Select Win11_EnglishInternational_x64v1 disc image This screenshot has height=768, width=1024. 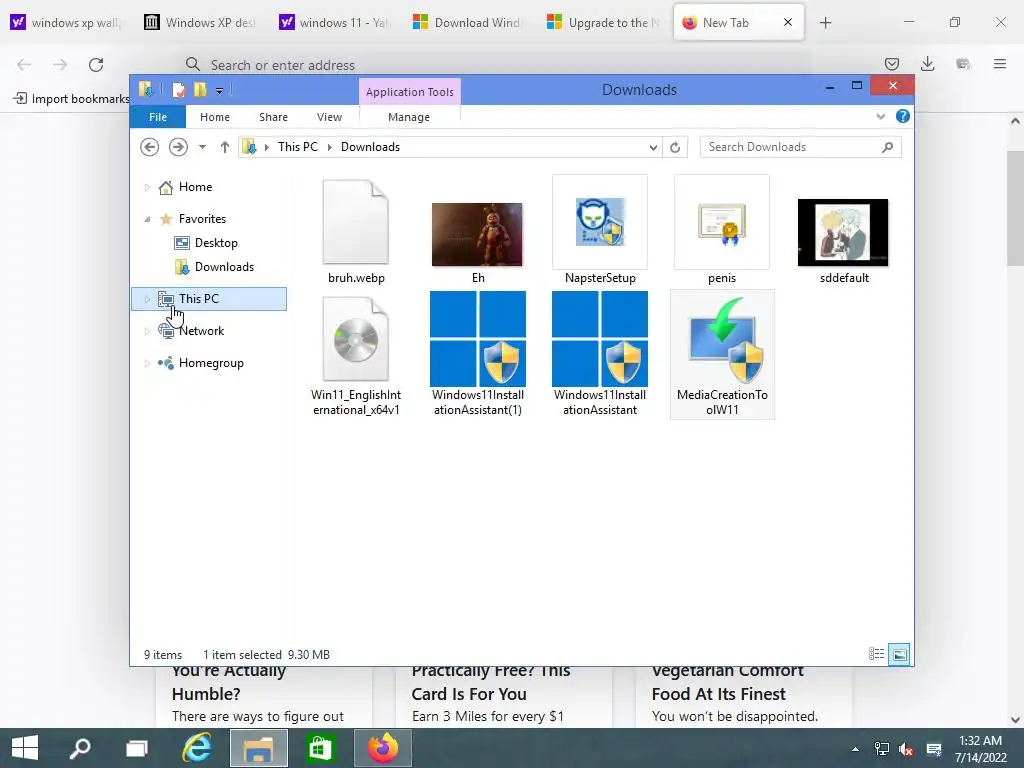point(356,339)
